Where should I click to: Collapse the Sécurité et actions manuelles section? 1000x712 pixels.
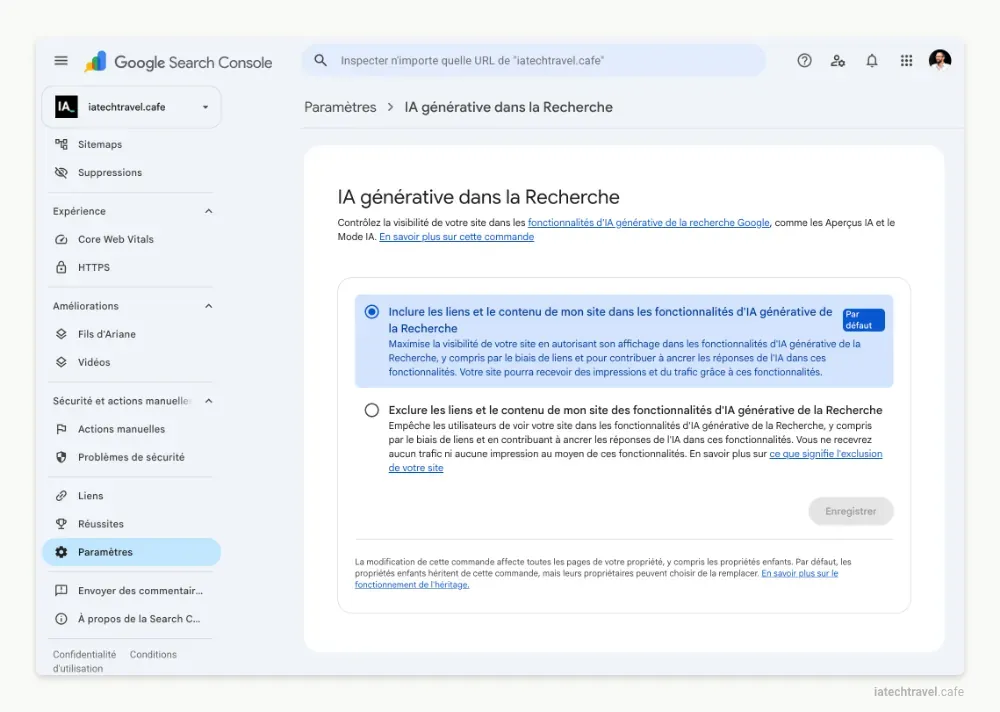209,401
